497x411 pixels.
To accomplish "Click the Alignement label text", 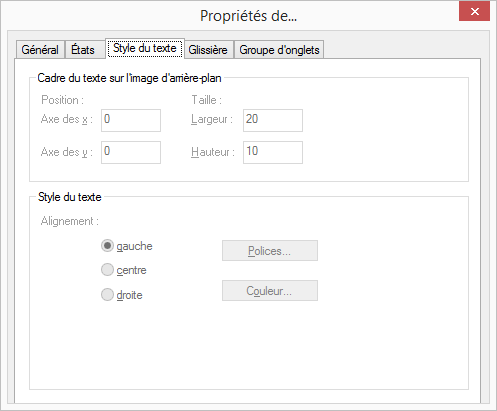I will coord(70,221).
